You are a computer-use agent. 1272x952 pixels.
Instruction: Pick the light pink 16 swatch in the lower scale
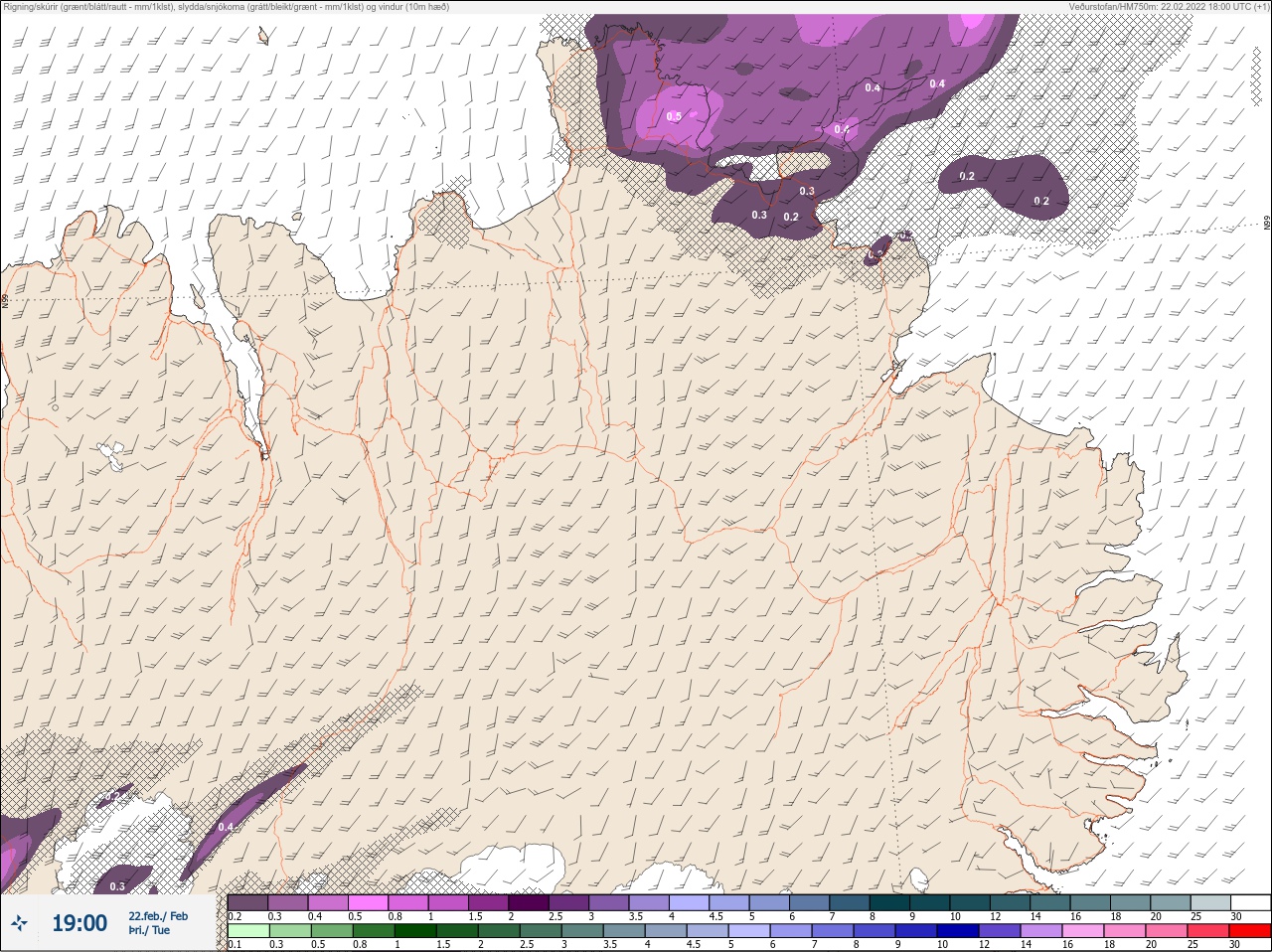point(1083,931)
